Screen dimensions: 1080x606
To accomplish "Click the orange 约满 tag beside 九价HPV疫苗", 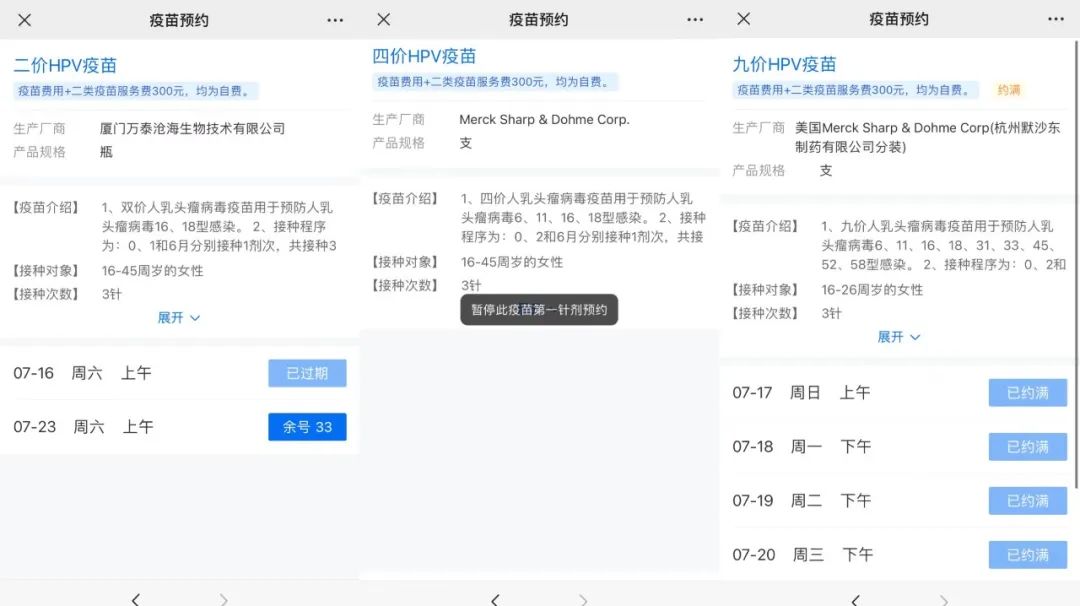I will (x=1008, y=89).
